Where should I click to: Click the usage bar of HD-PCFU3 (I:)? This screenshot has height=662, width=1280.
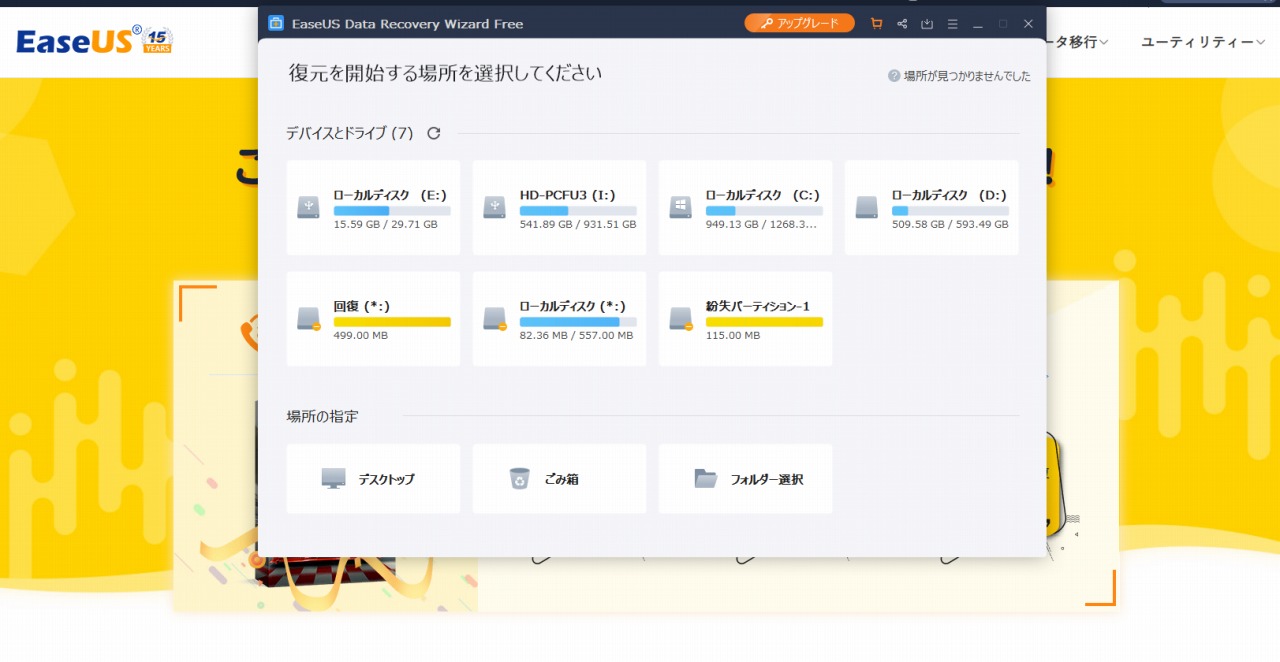pyautogui.click(x=578, y=211)
